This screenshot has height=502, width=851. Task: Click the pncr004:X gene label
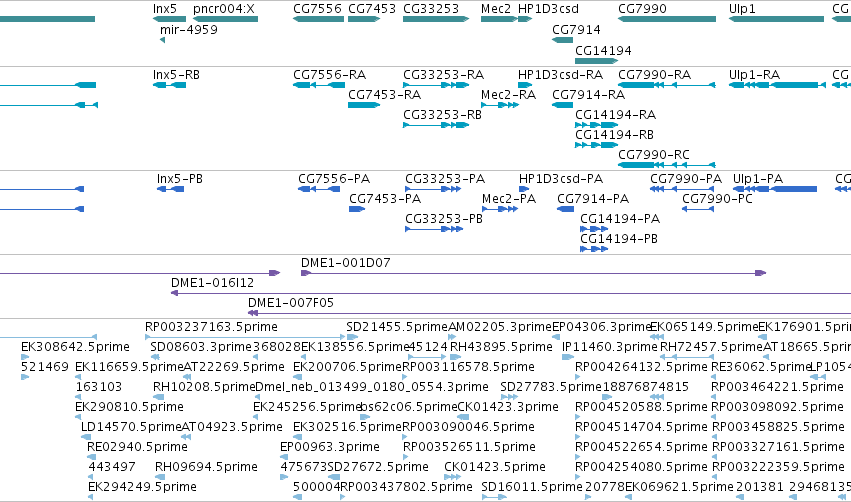pos(224,9)
